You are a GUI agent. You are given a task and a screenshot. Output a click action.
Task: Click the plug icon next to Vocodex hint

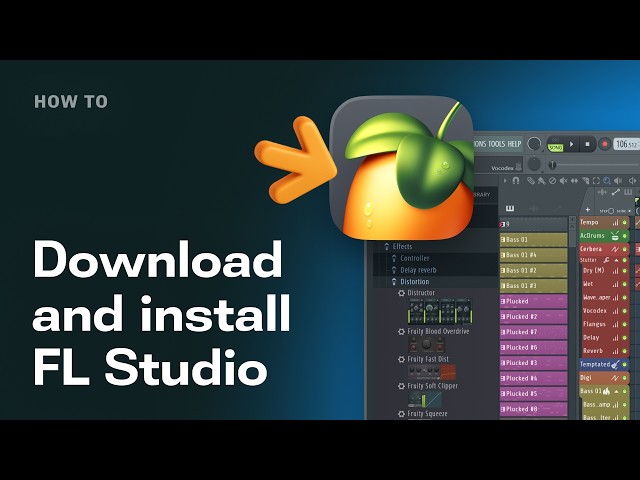518,167
